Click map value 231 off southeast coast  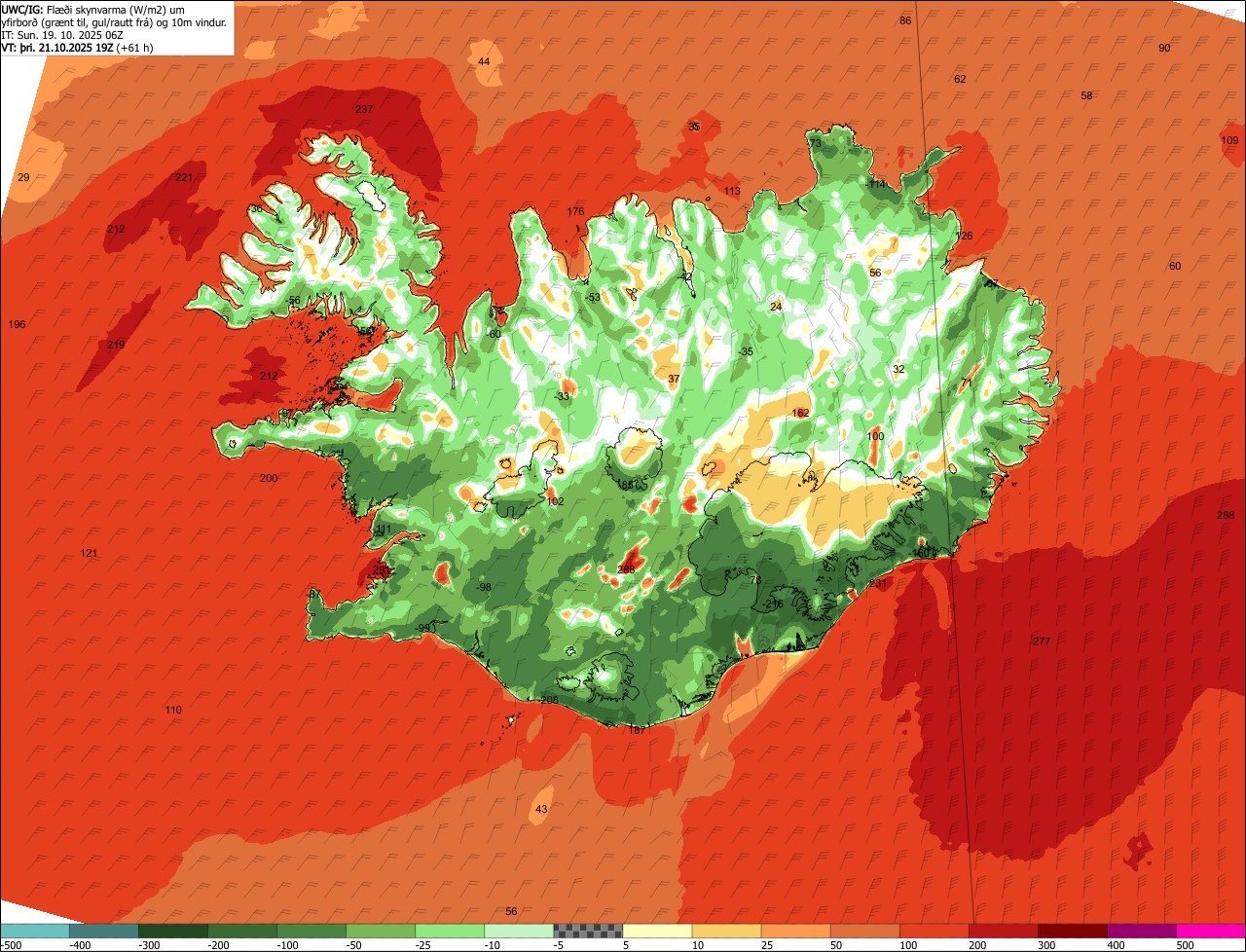coord(878,583)
